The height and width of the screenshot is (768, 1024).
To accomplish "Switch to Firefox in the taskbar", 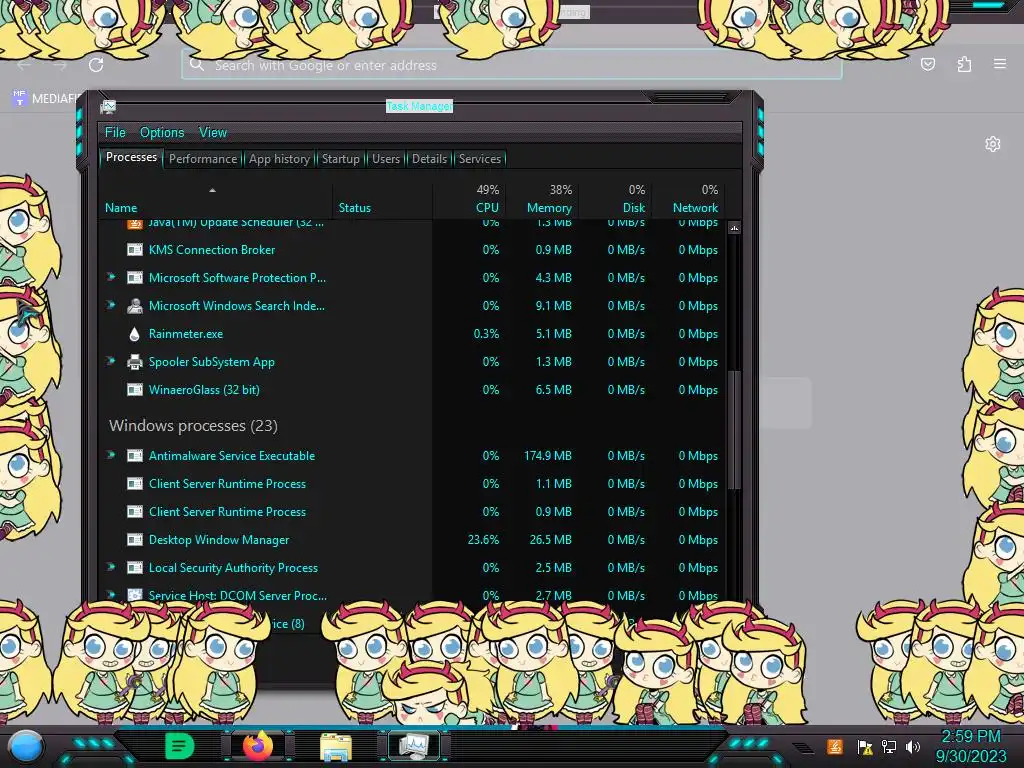I will pos(258,746).
